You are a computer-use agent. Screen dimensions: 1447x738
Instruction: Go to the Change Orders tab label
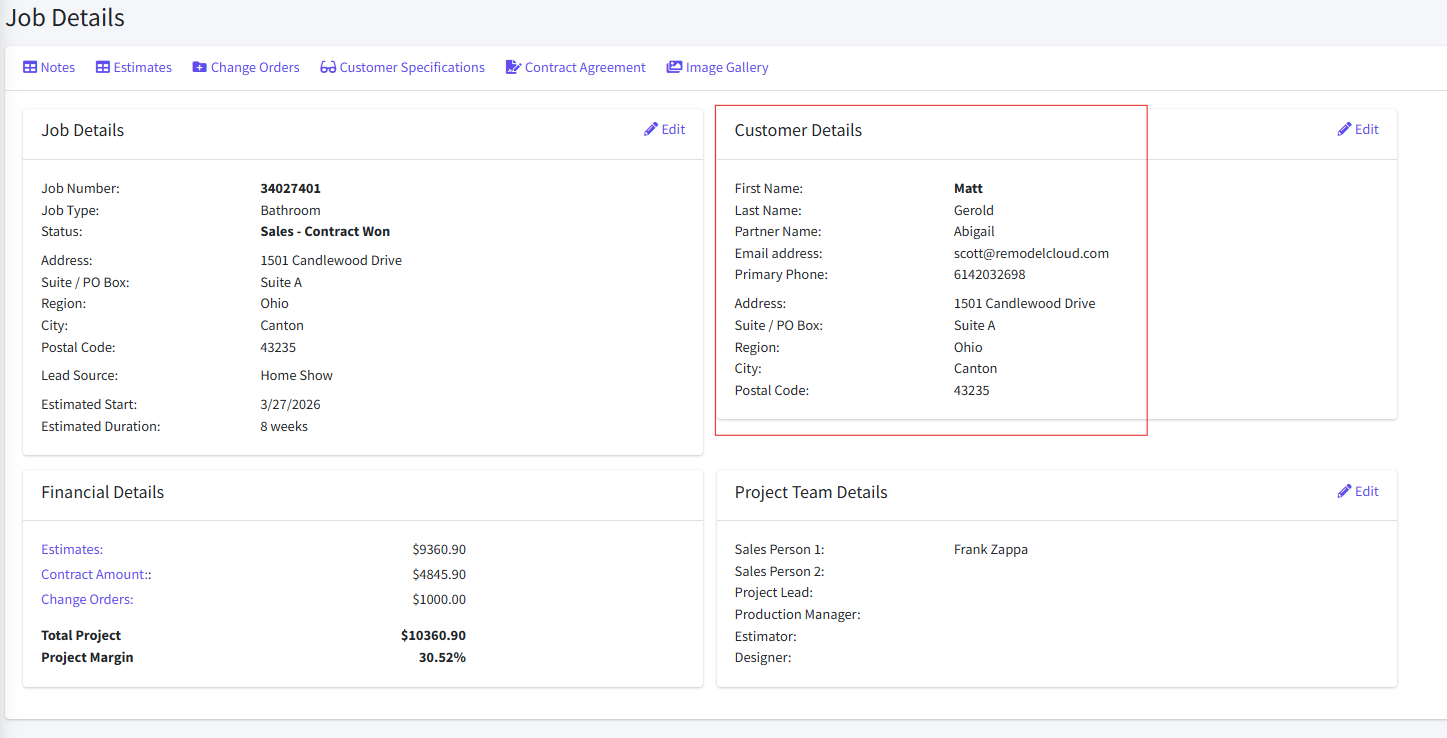[x=255, y=68]
